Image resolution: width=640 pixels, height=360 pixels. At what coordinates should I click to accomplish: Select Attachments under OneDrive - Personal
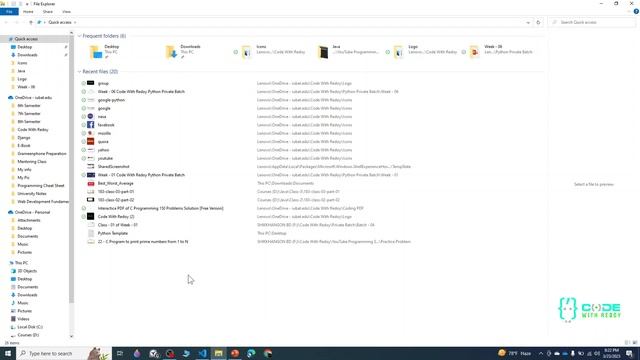click(29, 220)
